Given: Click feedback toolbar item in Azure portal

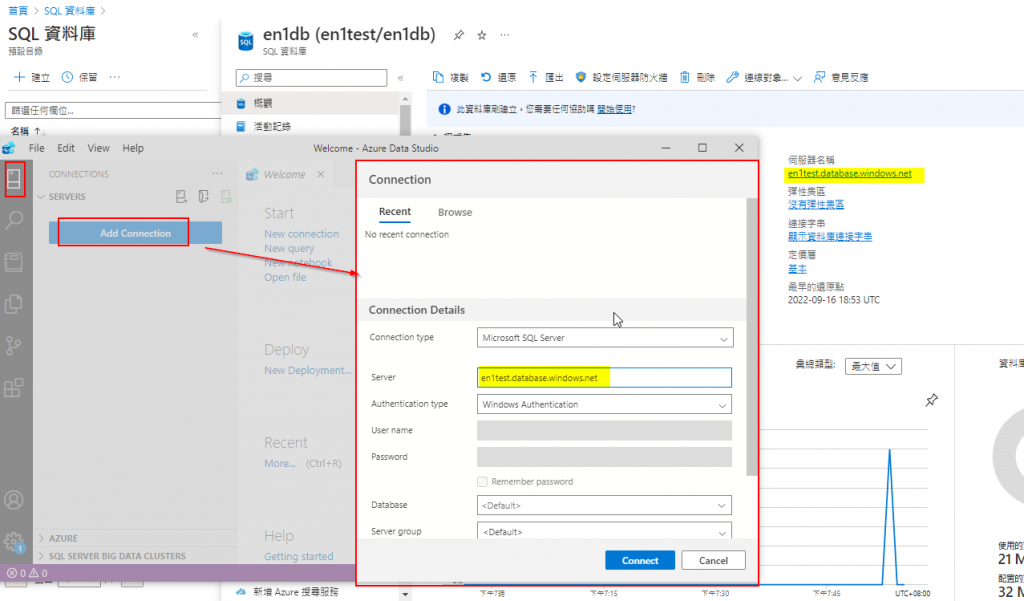Looking at the screenshot, I should 840,77.
